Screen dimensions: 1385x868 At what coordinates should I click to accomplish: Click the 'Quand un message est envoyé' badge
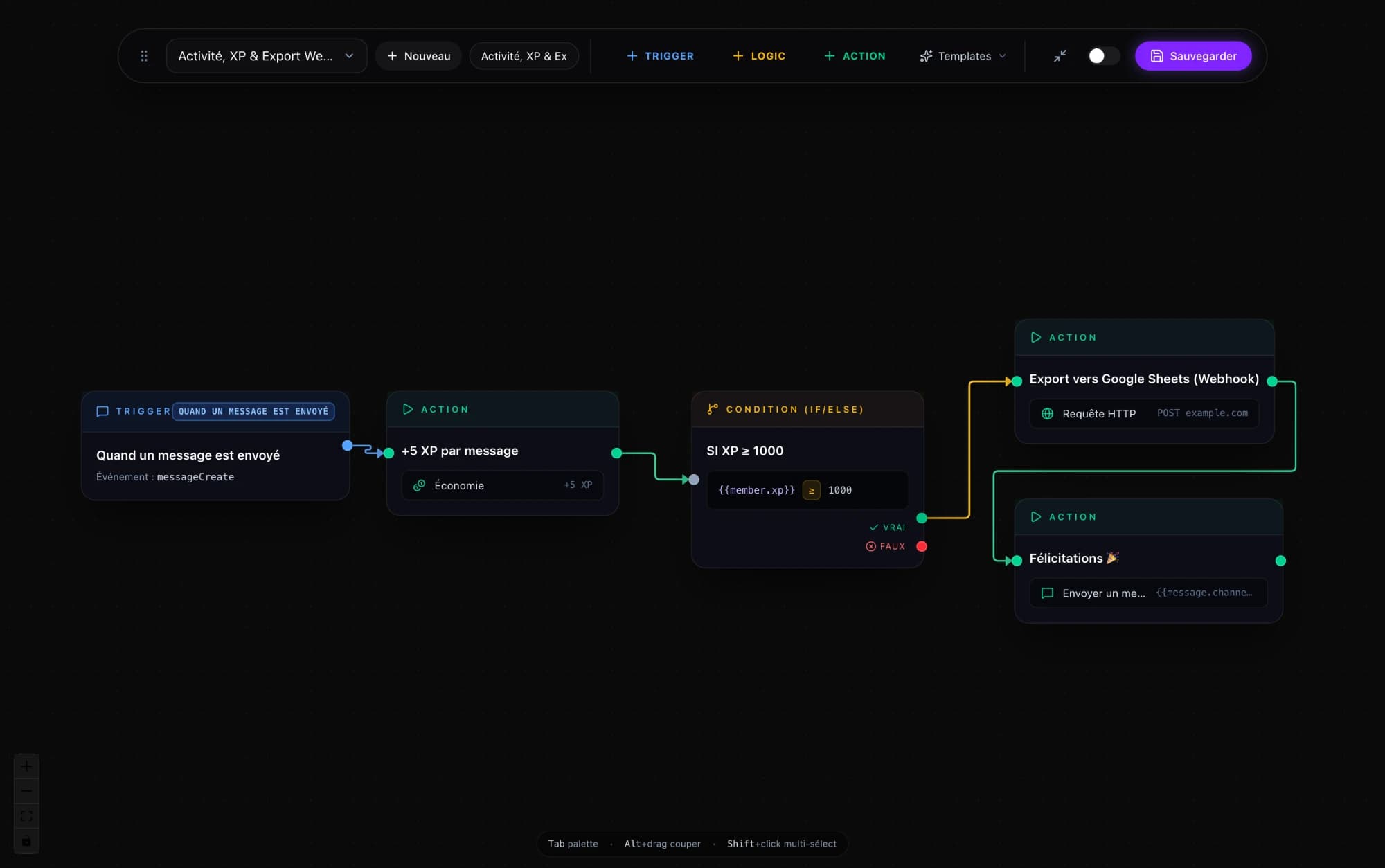[253, 411]
